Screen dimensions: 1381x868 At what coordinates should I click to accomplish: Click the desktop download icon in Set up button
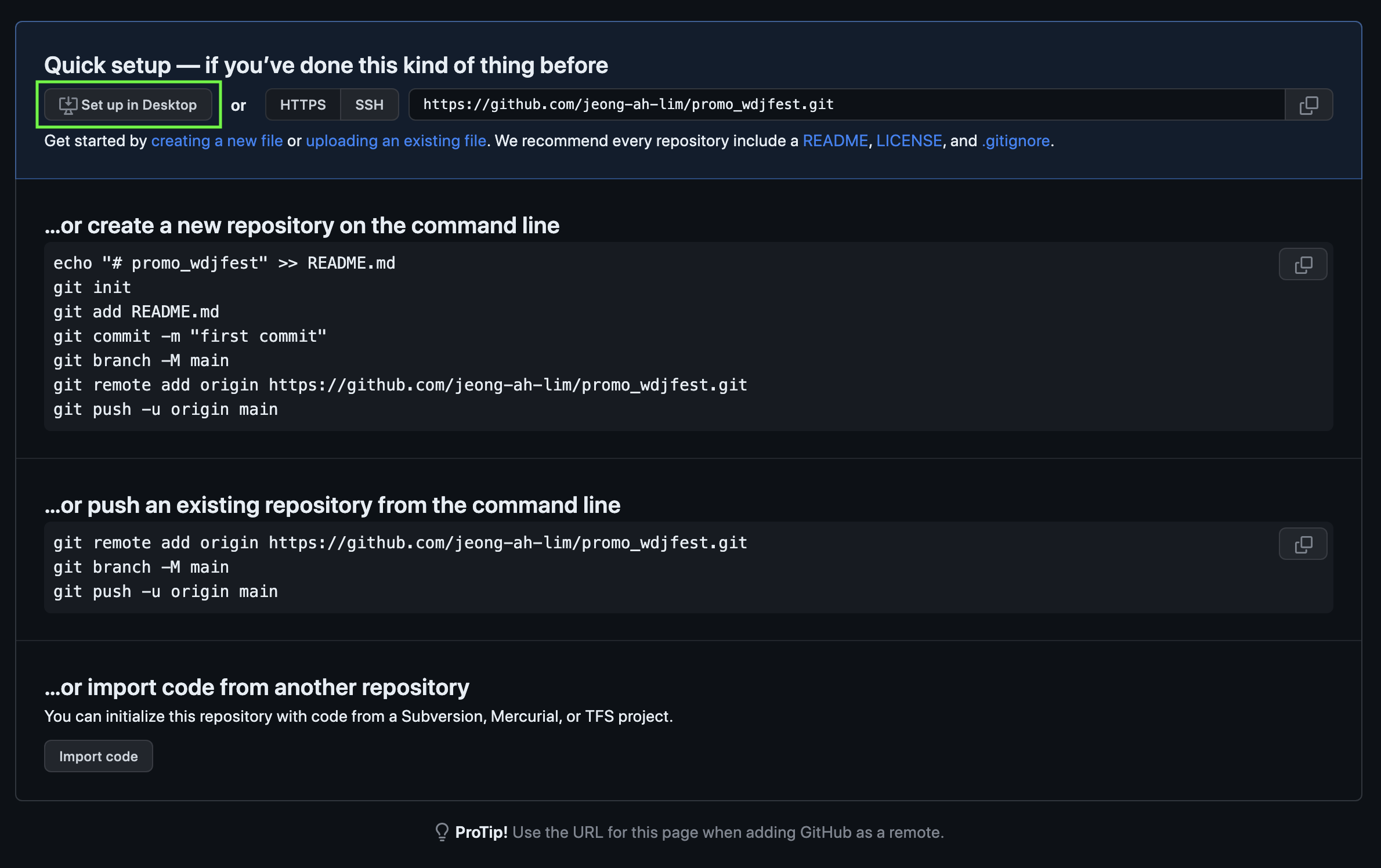[x=68, y=105]
